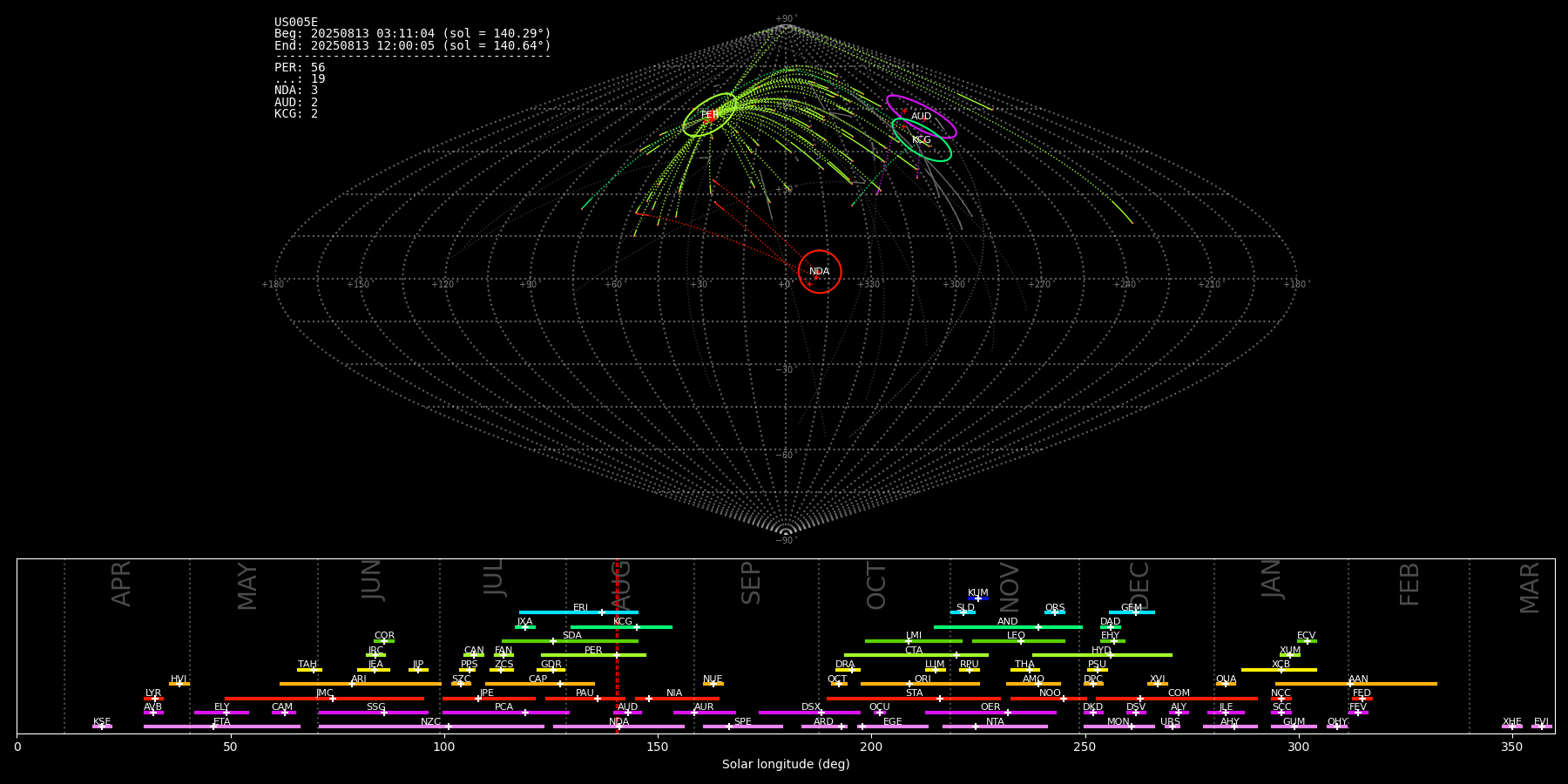The image size is (1568, 784).
Task: Click the DEC month label in timeline
Action: coord(1139,585)
